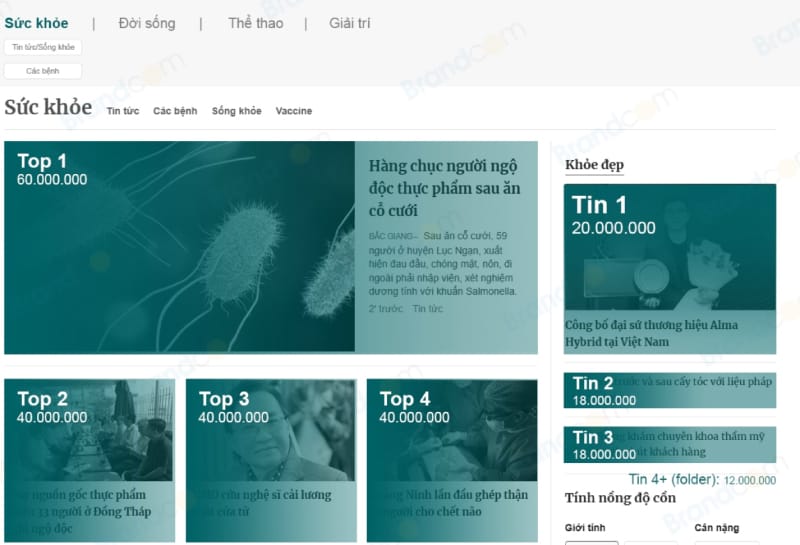The width and height of the screenshot is (800, 545).
Task: Click the Các bệnh link in section sub-menu
Action: click(x=175, y=111)
